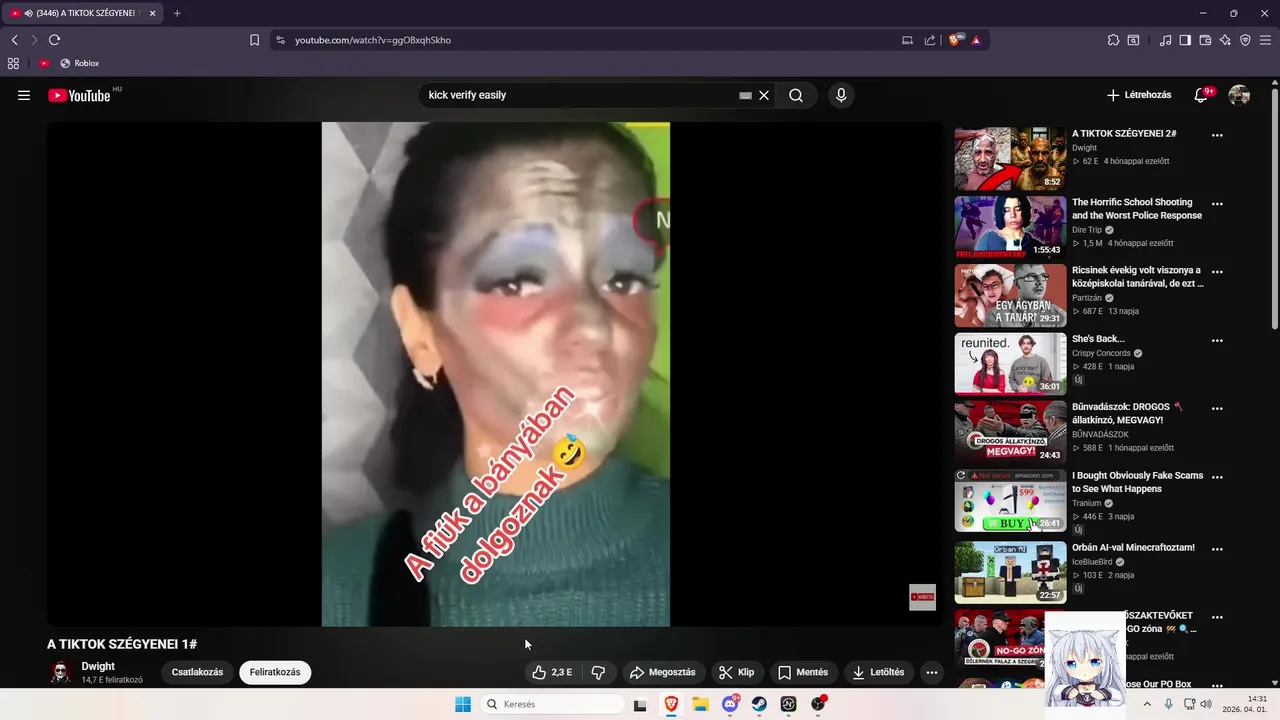Open Dwight channel avatar under the video

tap(61, 672)
